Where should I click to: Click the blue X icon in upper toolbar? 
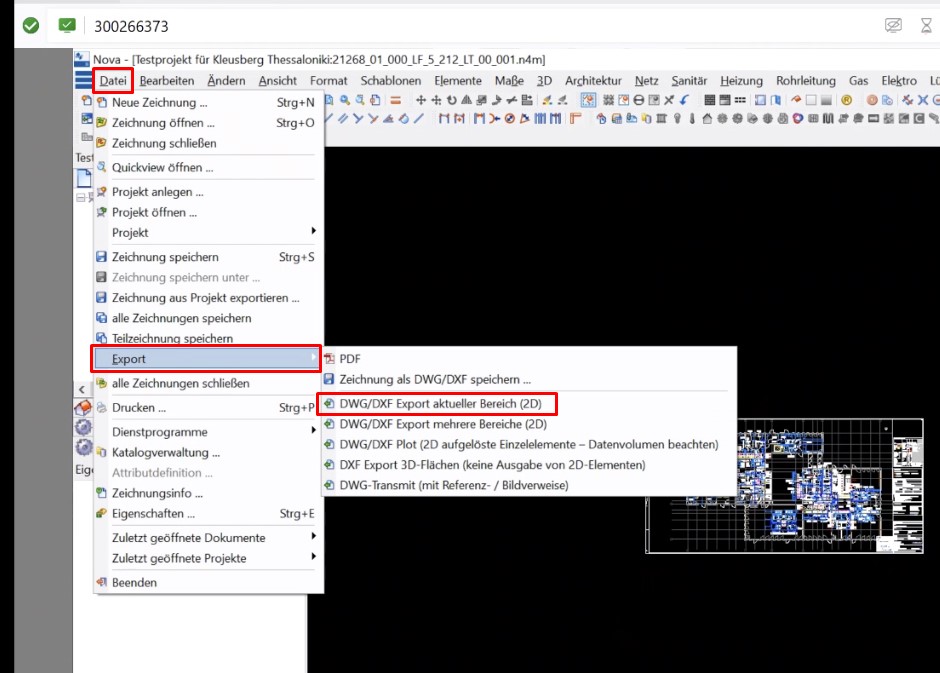click(x=923, y=100)
